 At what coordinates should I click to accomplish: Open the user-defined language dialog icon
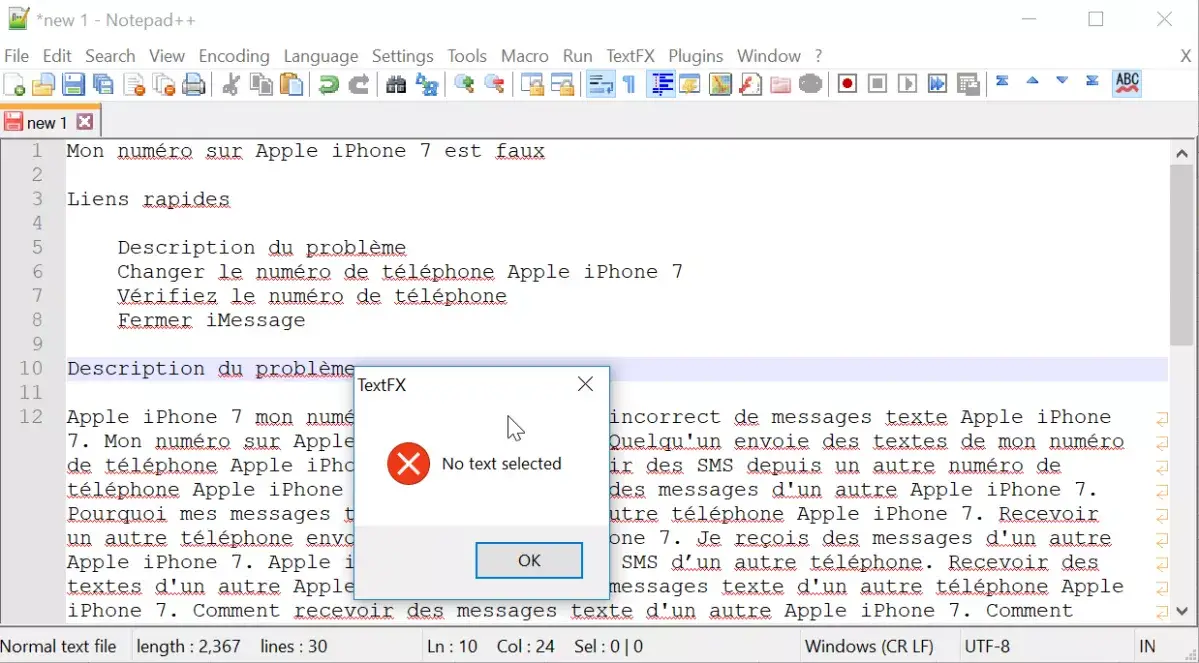(x=690, y=84)
